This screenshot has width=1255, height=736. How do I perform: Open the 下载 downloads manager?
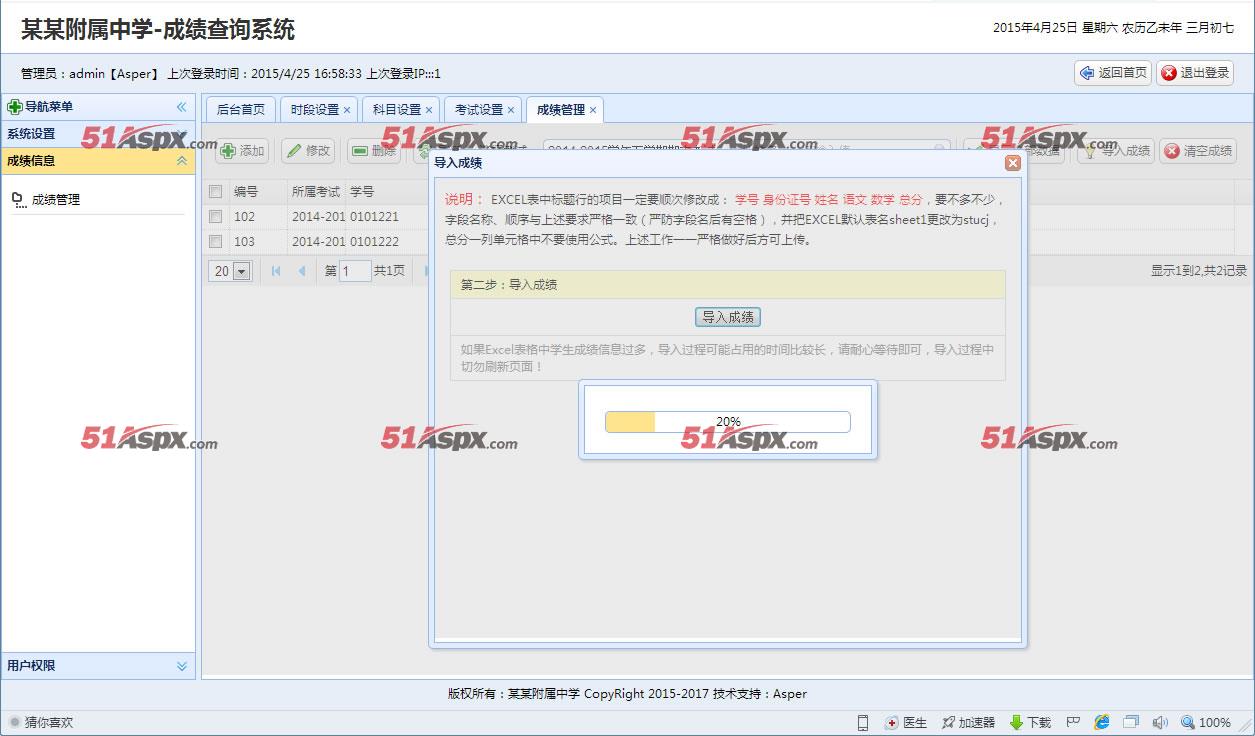tap(1030, 722)
